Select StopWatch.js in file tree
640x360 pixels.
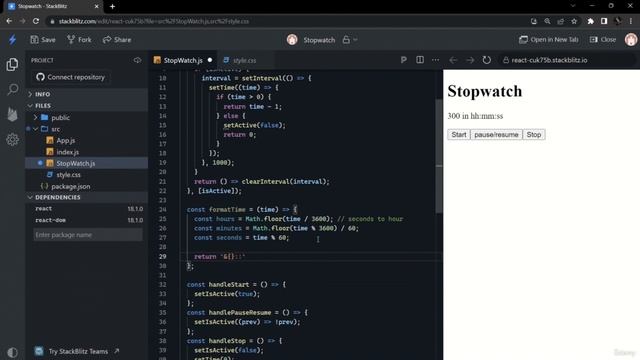87,163
